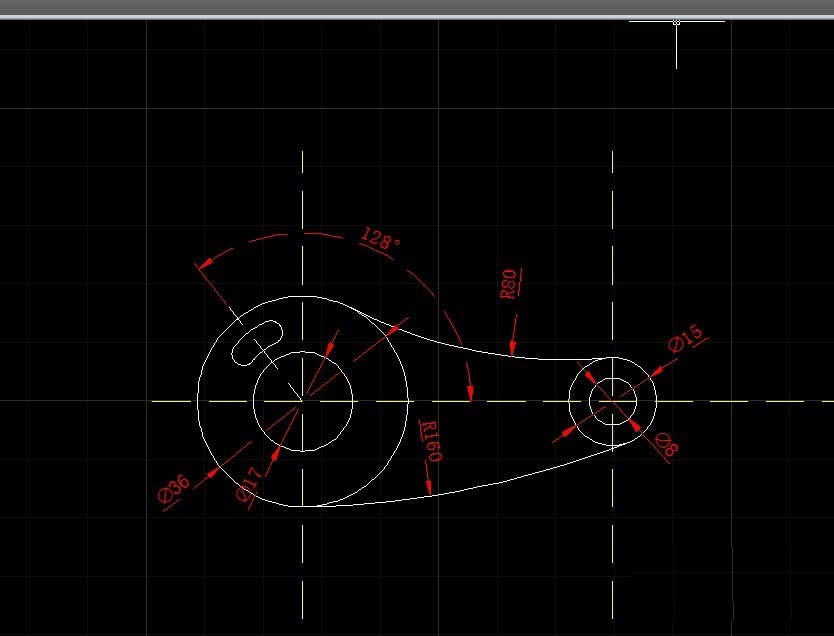The width and height of the screenshot is (834, 636).
Task: Click the R80 radius dimension label
Action: click(510, 284)
